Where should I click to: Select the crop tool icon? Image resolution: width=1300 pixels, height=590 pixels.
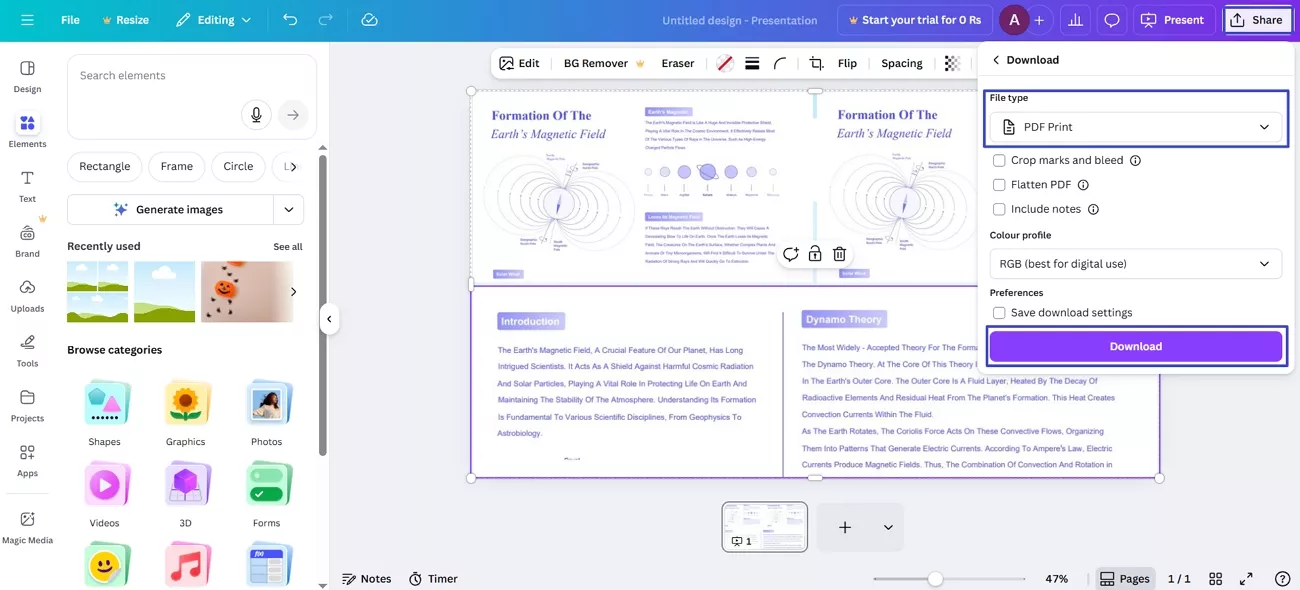[x=816, y=63]
